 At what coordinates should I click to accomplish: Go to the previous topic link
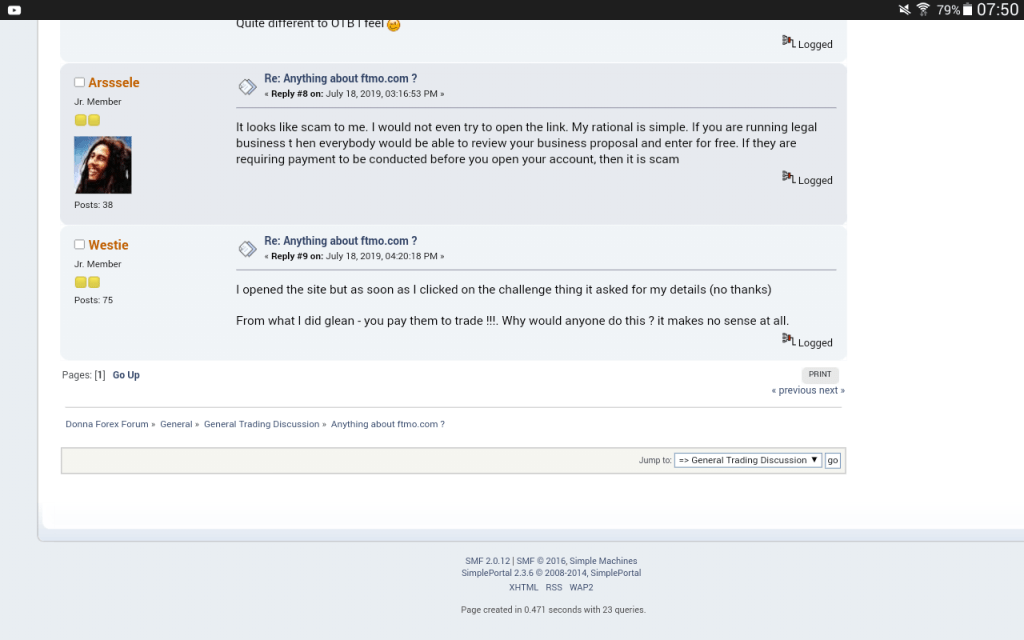(x=796, y=390)
